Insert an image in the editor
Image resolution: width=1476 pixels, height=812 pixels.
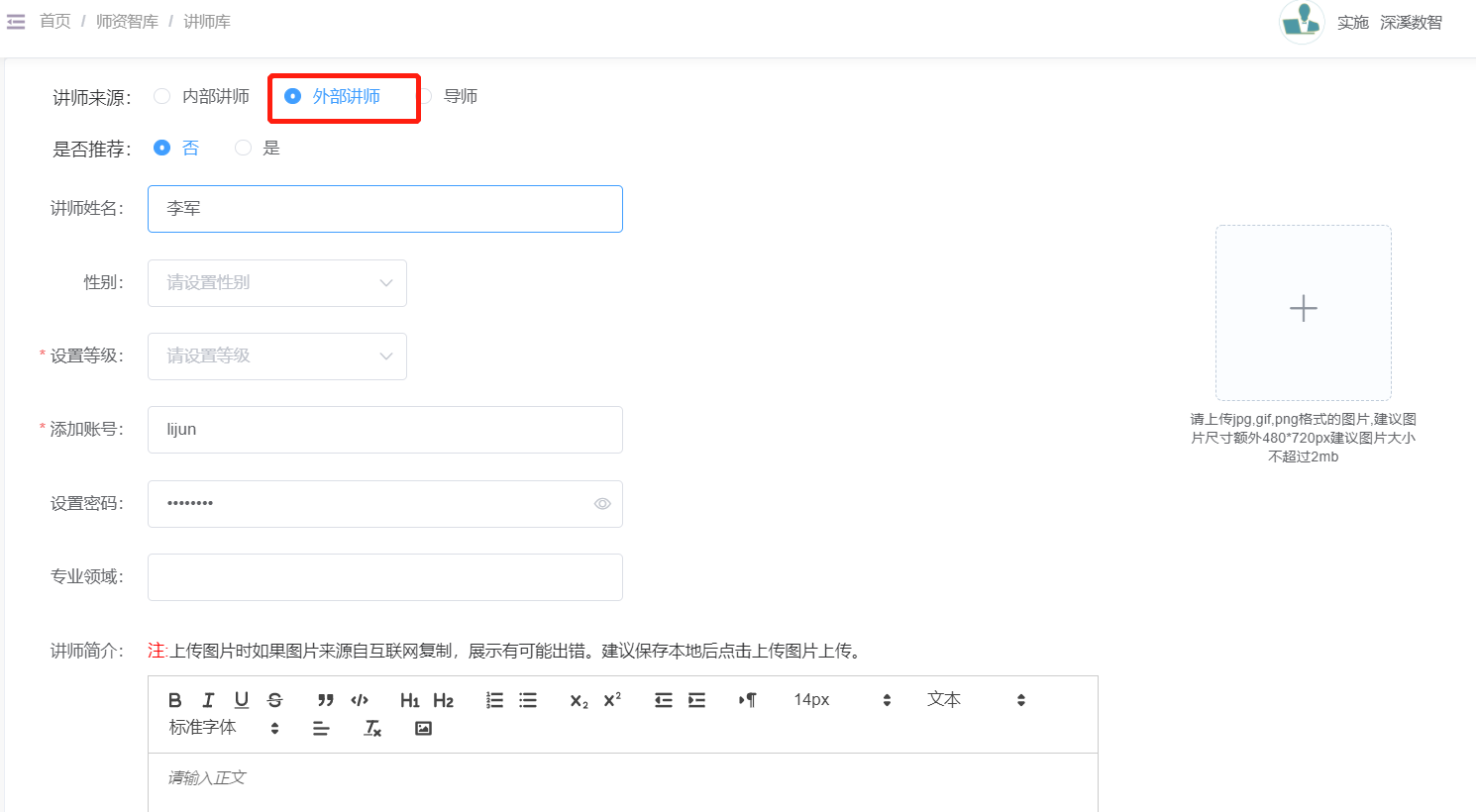[x=423, y=728]
